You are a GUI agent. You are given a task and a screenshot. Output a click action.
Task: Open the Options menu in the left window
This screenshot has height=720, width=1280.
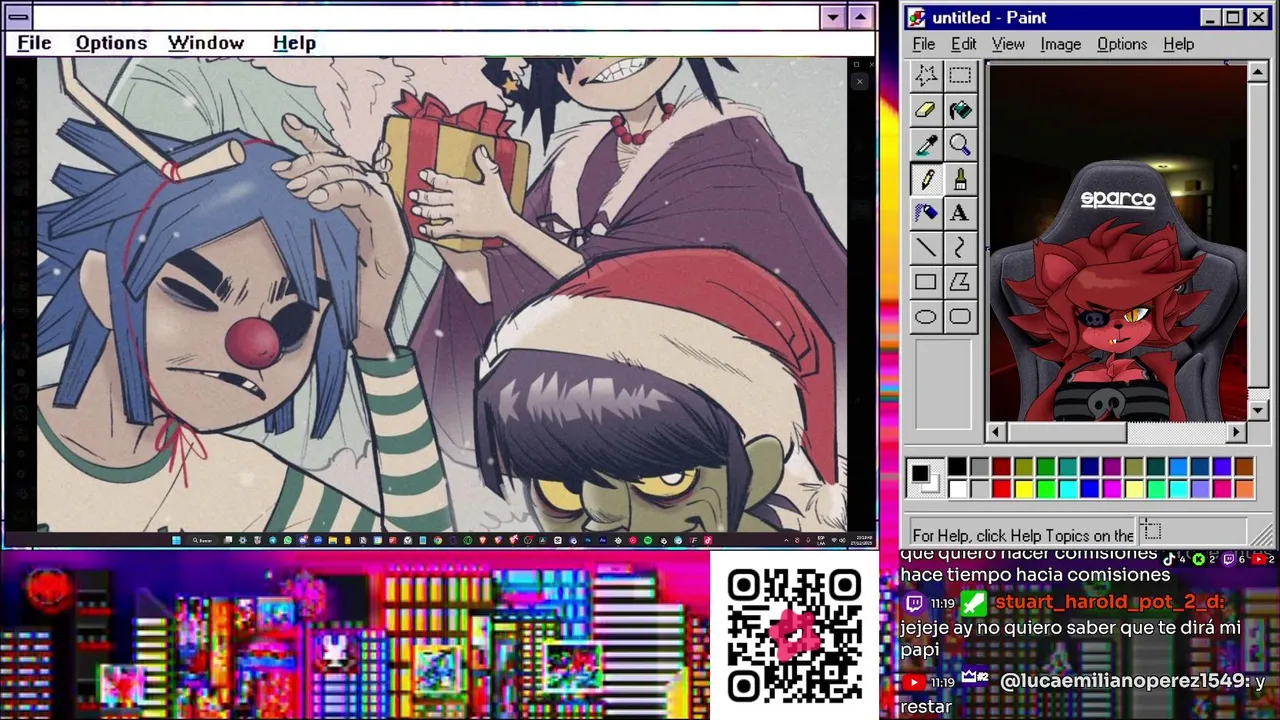pyautogui.click(x=111, y=43)
